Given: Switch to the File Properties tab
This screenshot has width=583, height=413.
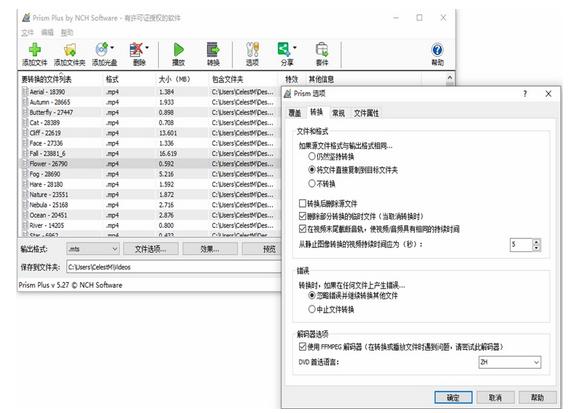Looking at the screenshot, I should pyautogui.click(x=366, y=113).
